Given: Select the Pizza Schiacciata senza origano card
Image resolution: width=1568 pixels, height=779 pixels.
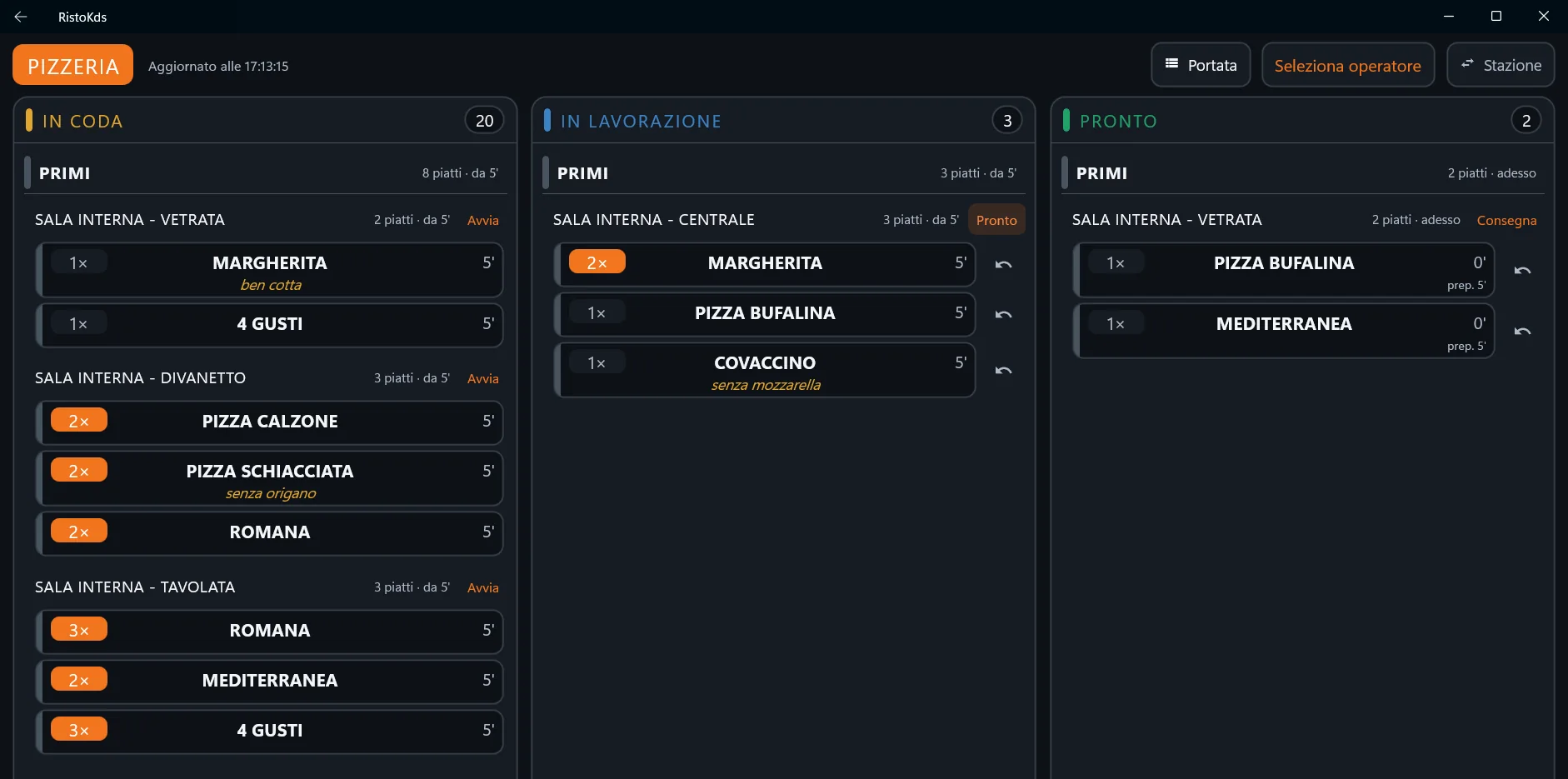Looking at the screenshot, I should click(270, 478).
